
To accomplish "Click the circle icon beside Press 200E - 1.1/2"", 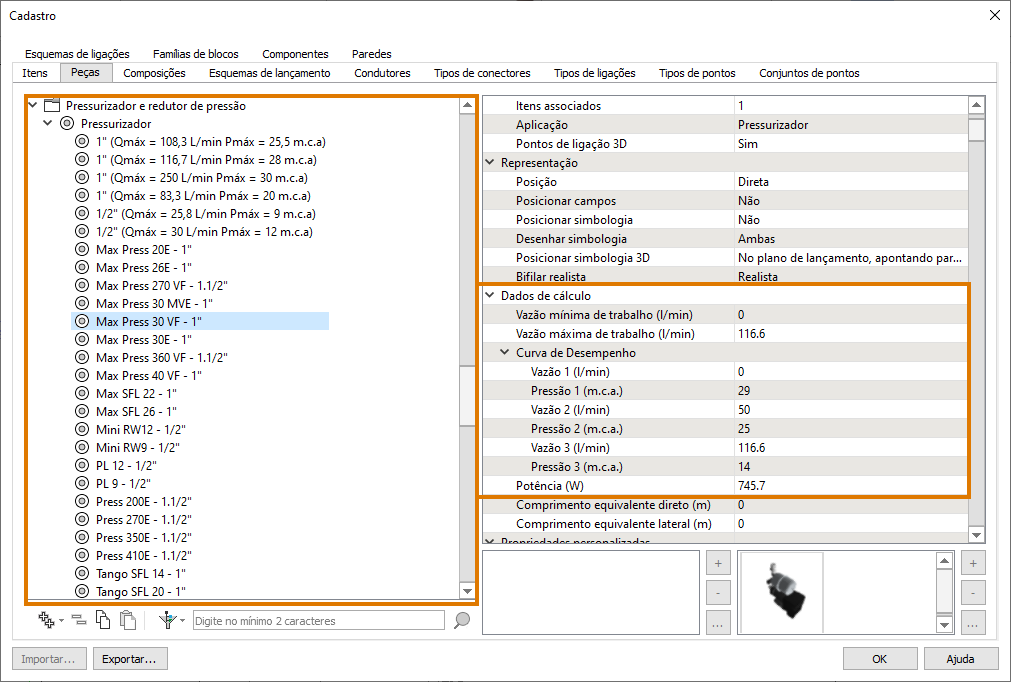I will point(82,501).
